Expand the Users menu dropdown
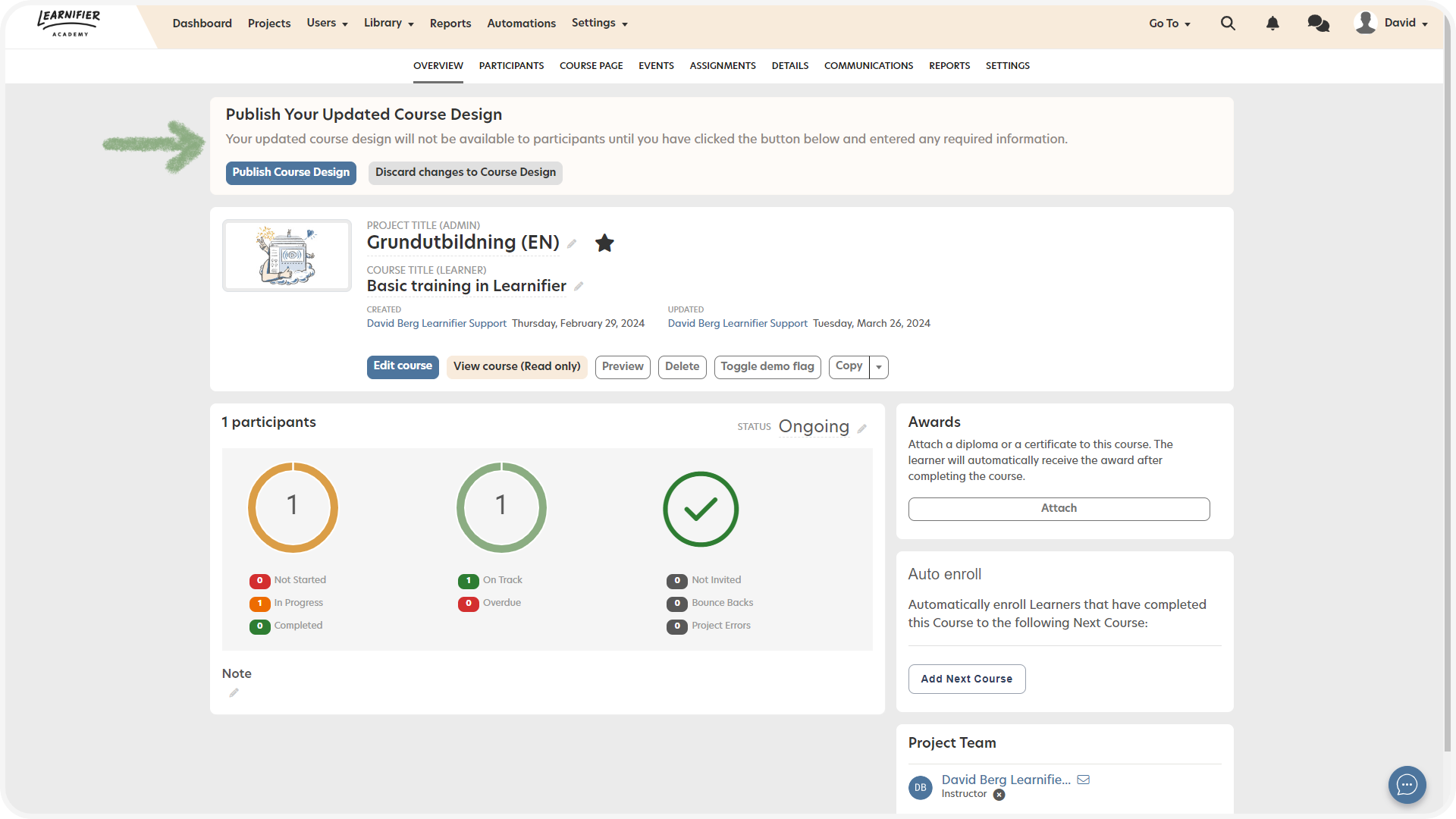Image resolution: width=1456 pixels, height=819 pixels. tap(327, 24)
